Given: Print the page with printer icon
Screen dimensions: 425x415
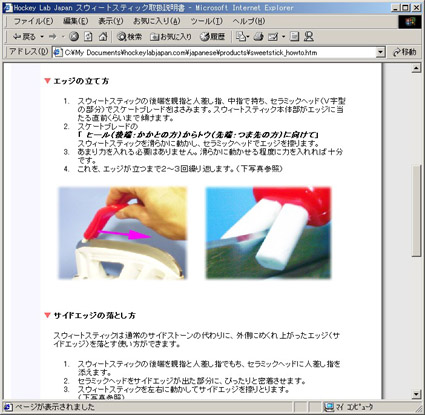Looking at the screenshot, I should point(259,37).
